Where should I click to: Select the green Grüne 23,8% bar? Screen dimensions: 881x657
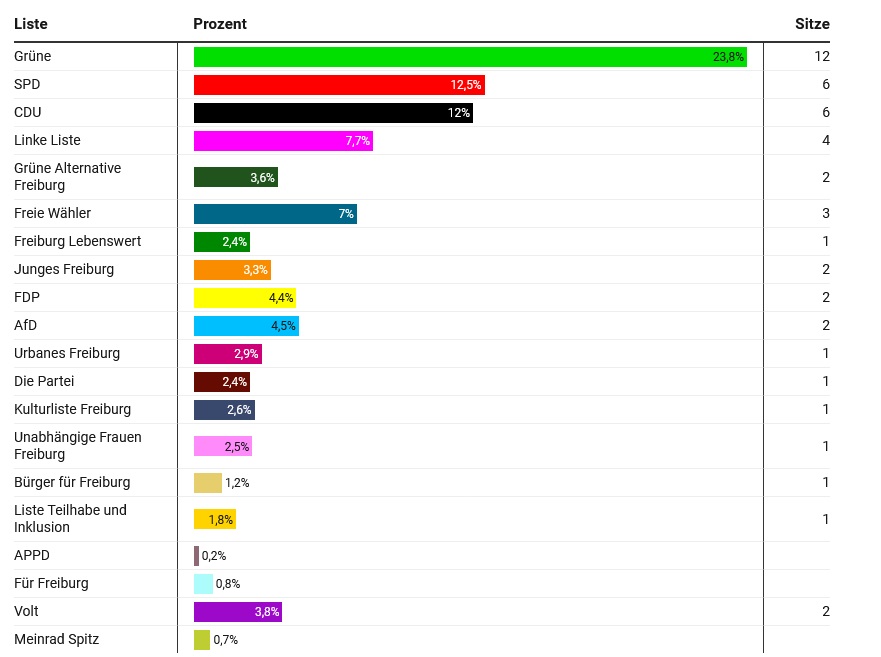point(470,57)
